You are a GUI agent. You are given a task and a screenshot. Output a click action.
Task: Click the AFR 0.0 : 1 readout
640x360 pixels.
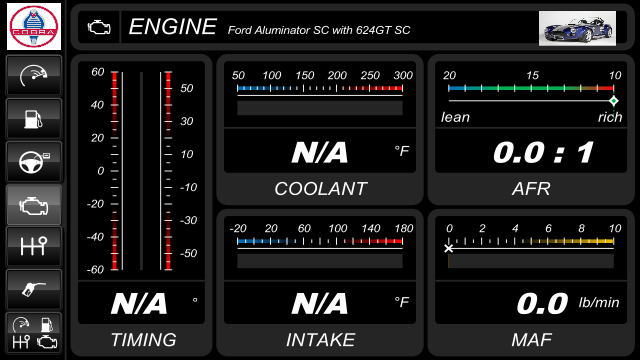[543, 153]
